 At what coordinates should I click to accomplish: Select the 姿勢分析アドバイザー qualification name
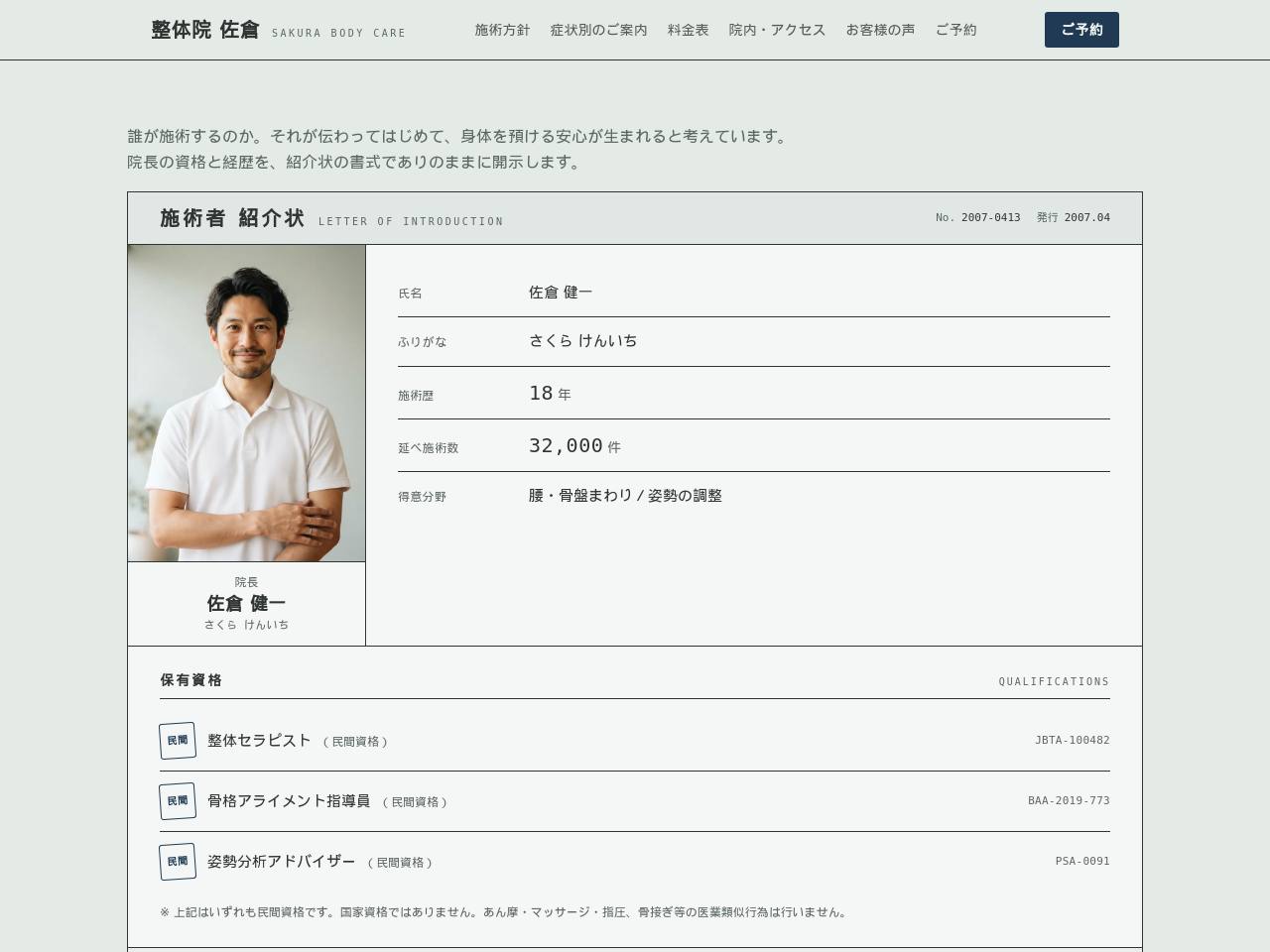coord(281,862)
